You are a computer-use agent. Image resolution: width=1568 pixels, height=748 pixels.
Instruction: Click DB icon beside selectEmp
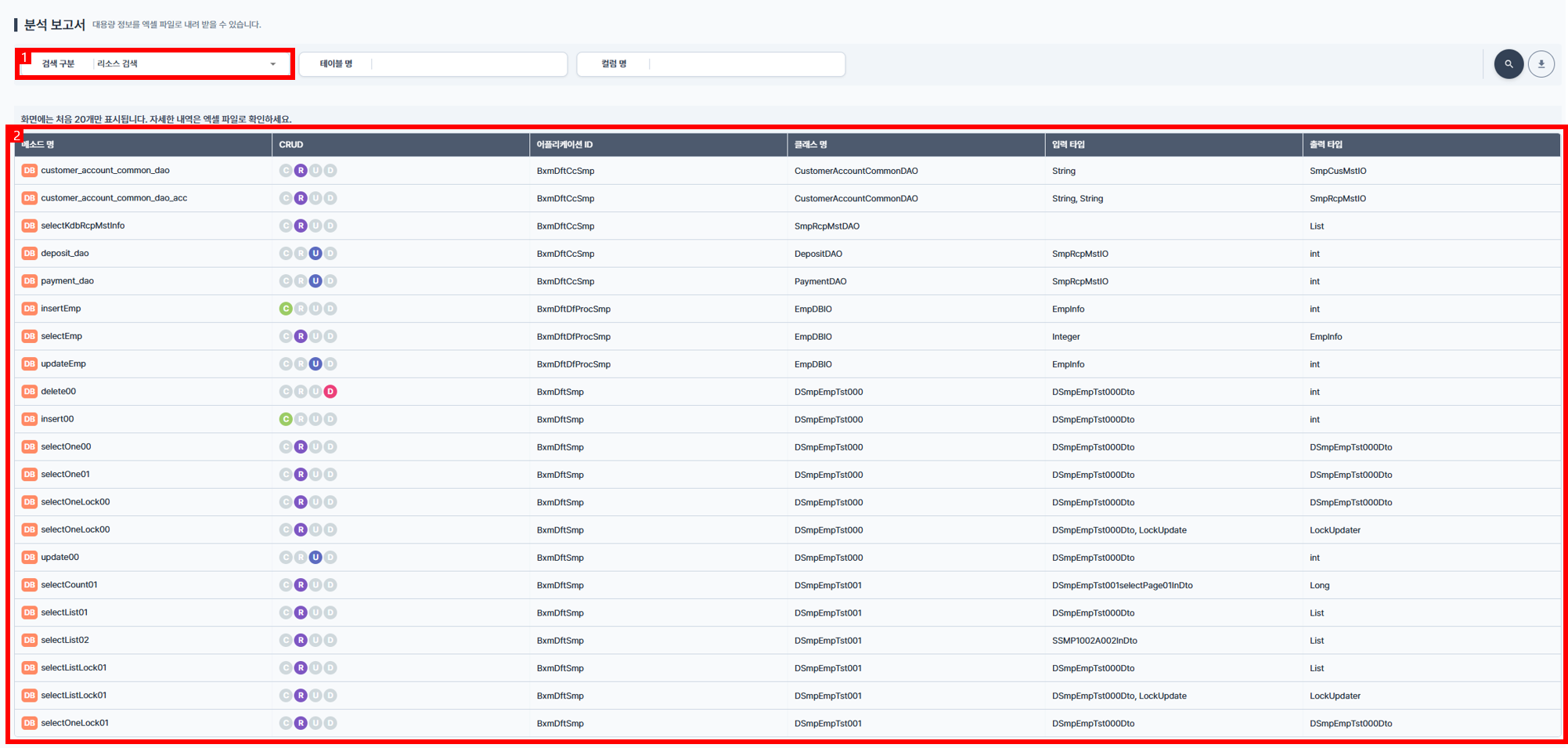[30, 336]
